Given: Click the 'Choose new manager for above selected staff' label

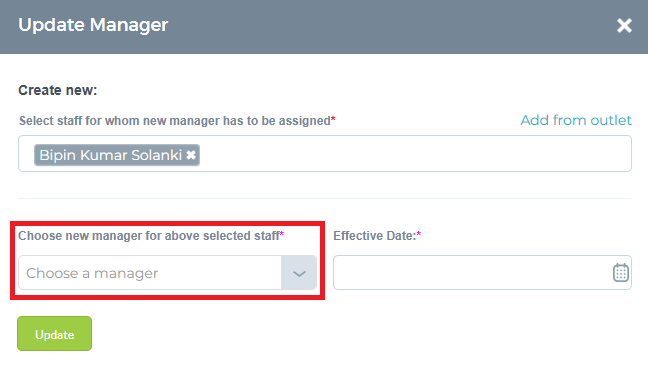Looking at the screenshot, I should [x=151, y=236].
